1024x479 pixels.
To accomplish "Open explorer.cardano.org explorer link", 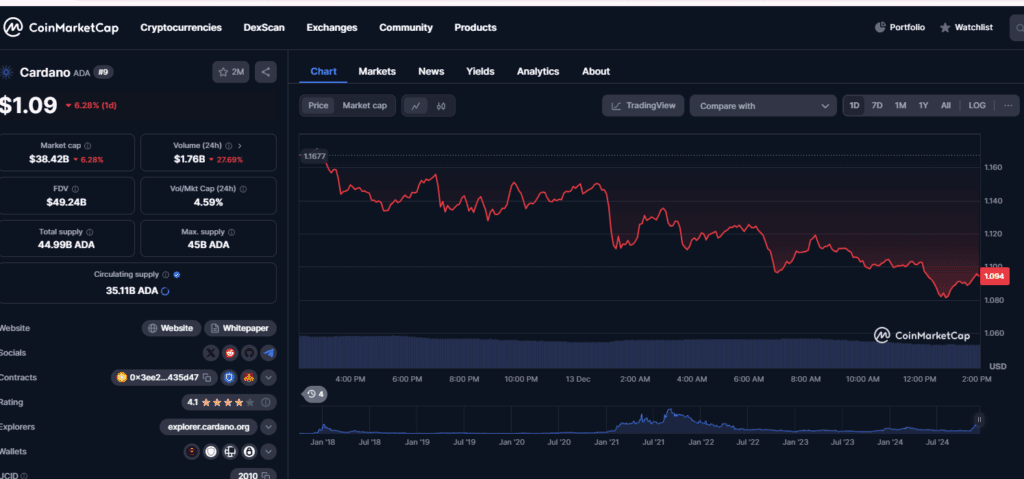I will (208, 427).
